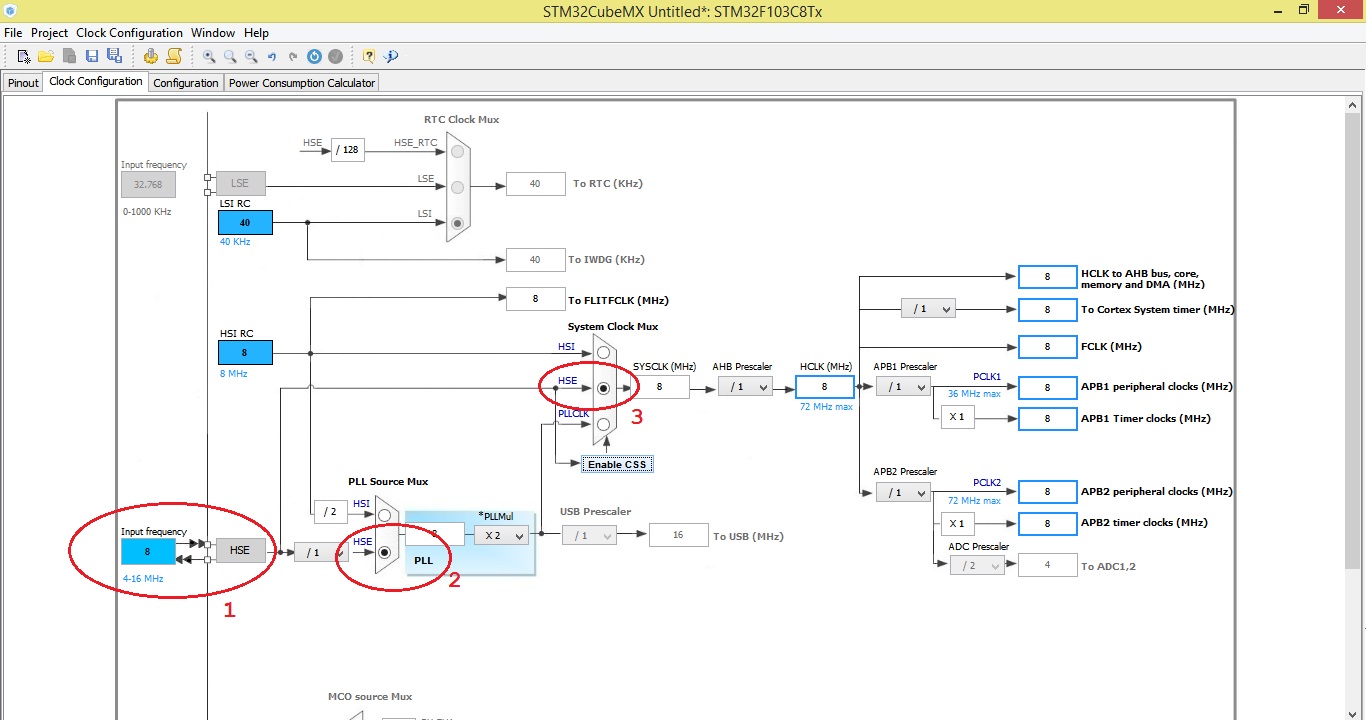Click the New Project toolbar icon
This screenshot has width=1372, height=720.
pos(24,56)
